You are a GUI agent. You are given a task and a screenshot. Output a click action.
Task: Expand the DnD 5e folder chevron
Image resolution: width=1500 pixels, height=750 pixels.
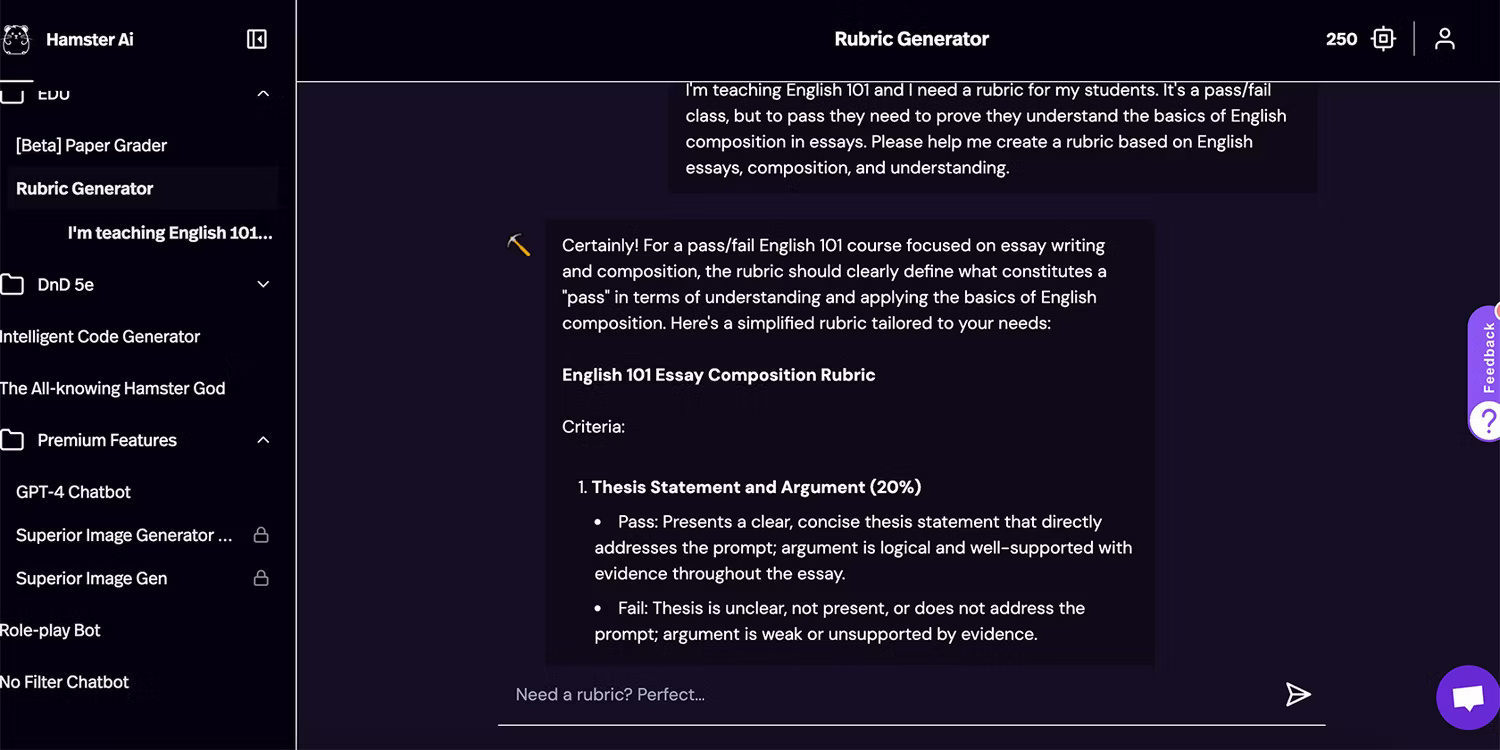(x=263, y=285)
